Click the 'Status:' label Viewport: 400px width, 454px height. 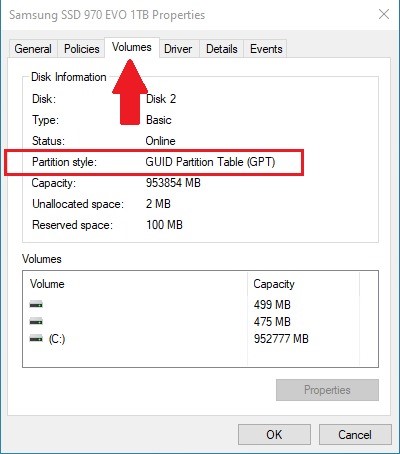(x=48, y=141)
